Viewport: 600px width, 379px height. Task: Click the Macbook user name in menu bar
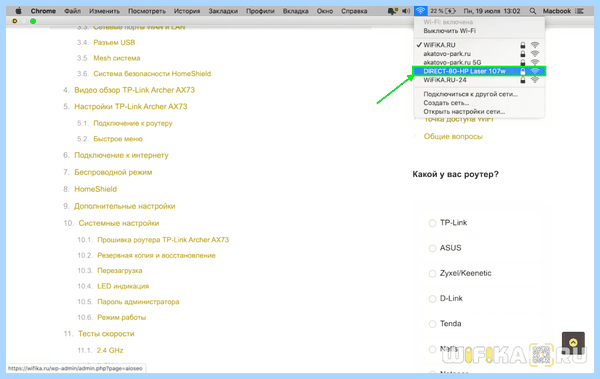556,11
